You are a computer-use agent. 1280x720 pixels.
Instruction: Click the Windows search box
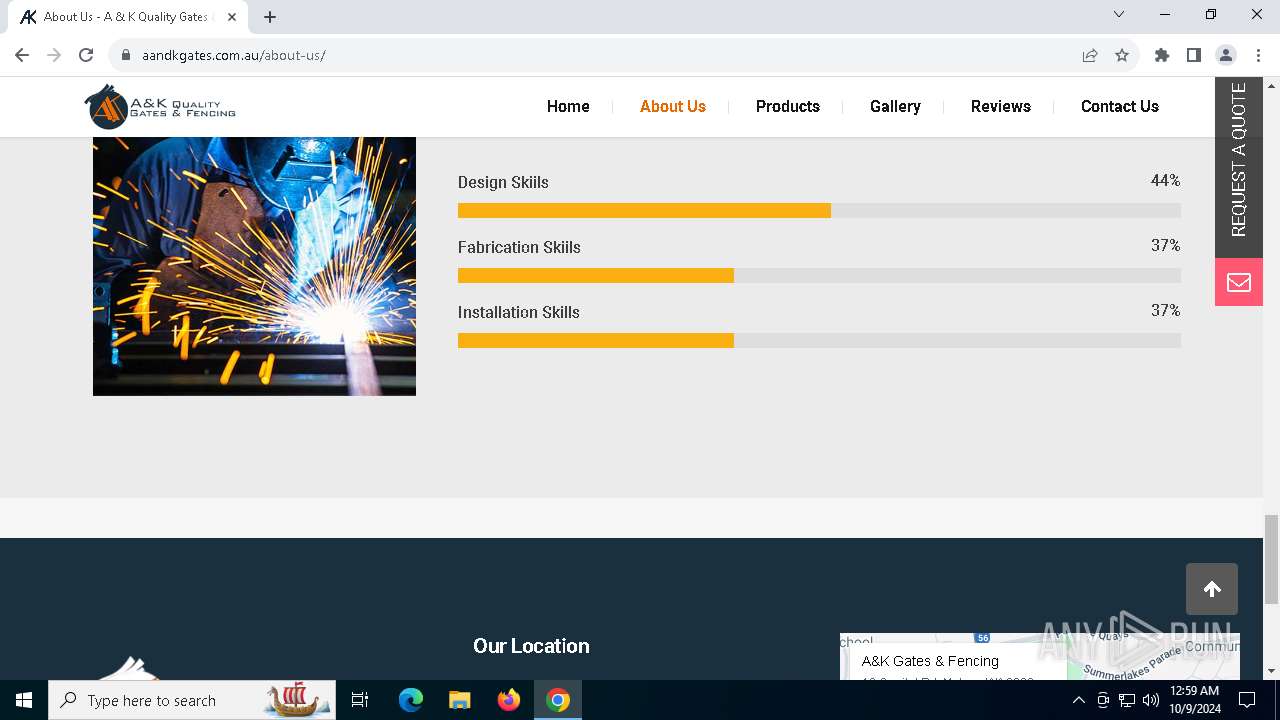click(192, 700)
